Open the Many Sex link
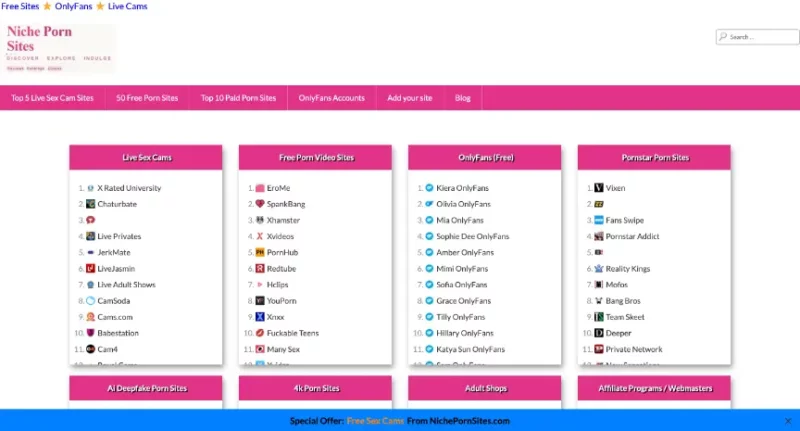 click(283, 349)
